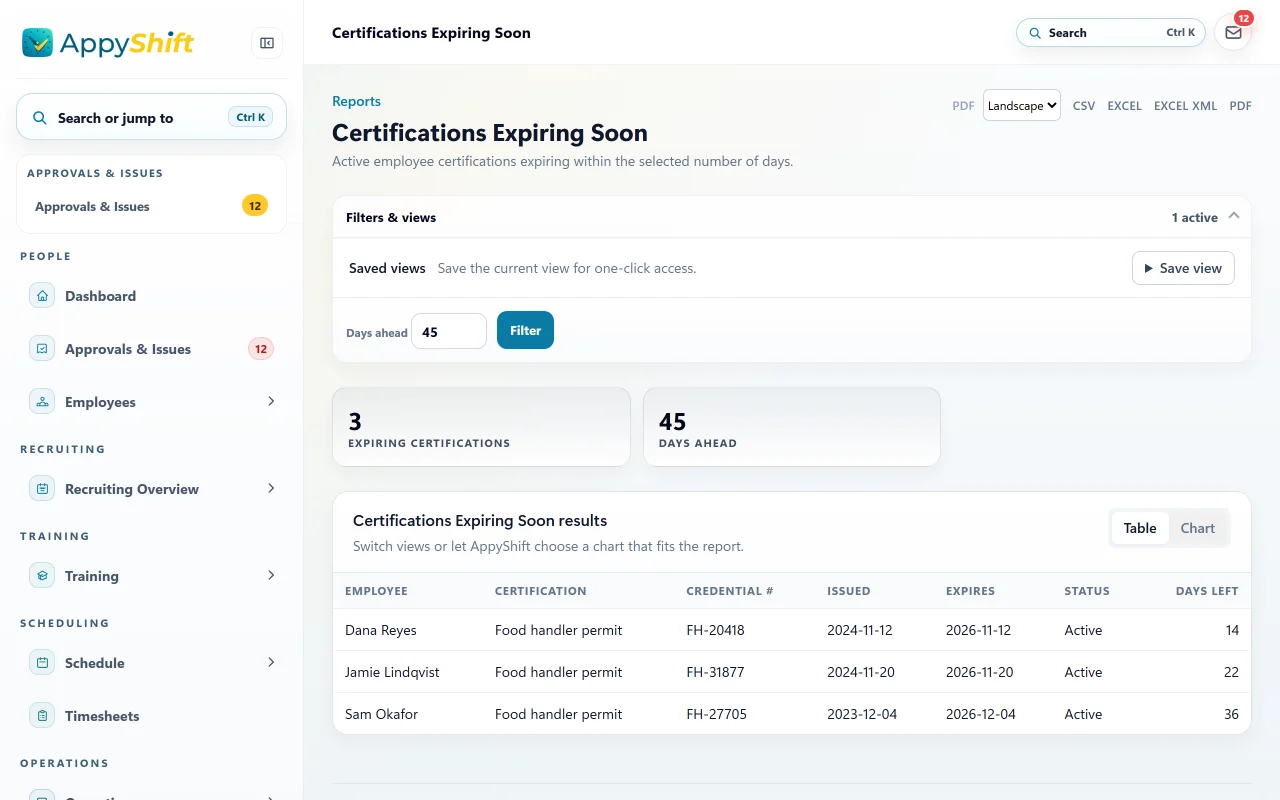Click the PDF link after EXCEL XML
The width and height of the screenshot is (1280, 800).
point(1240,106)
